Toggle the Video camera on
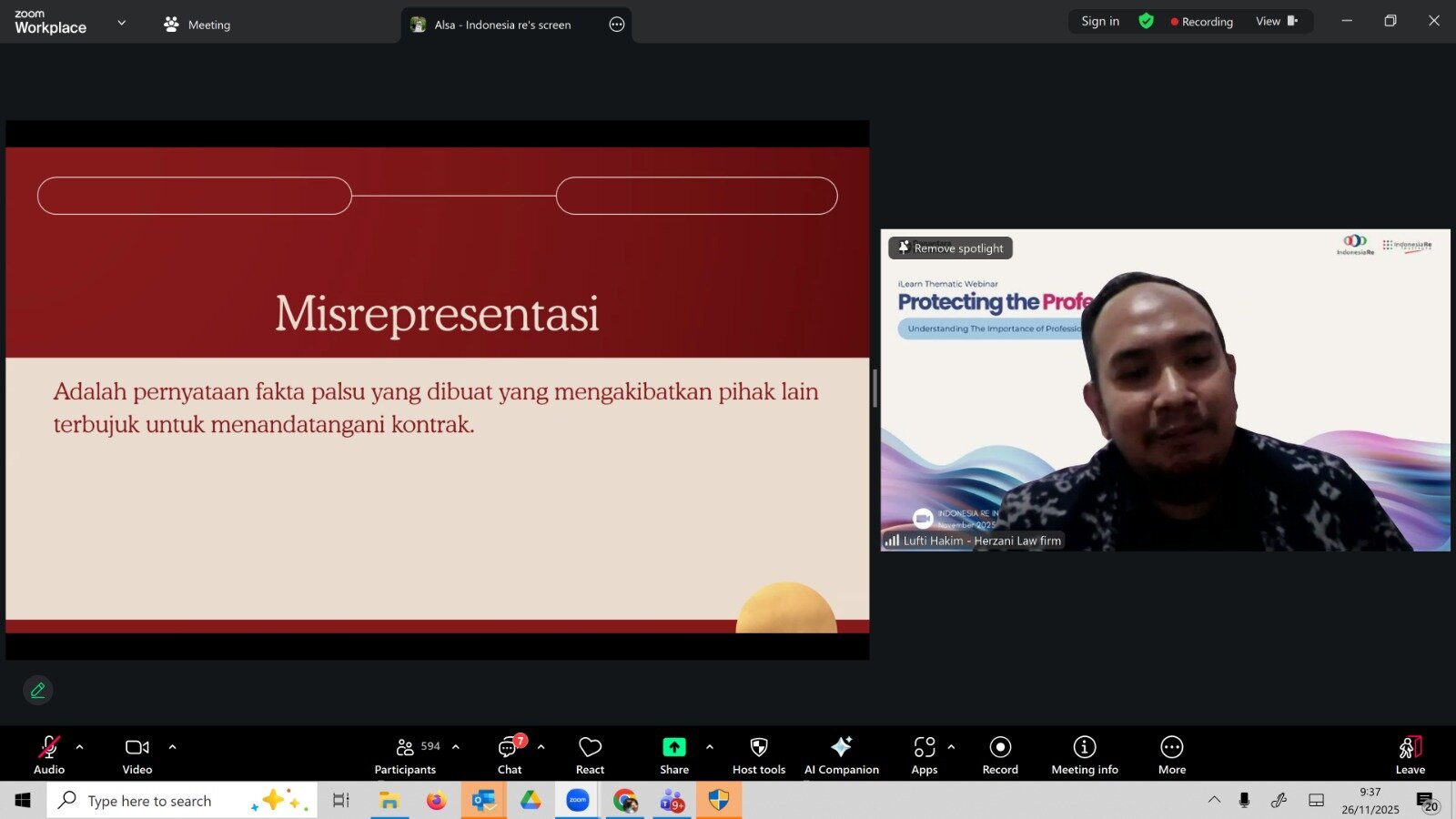This screenshot has height=819, width=1456. (137, 754)
